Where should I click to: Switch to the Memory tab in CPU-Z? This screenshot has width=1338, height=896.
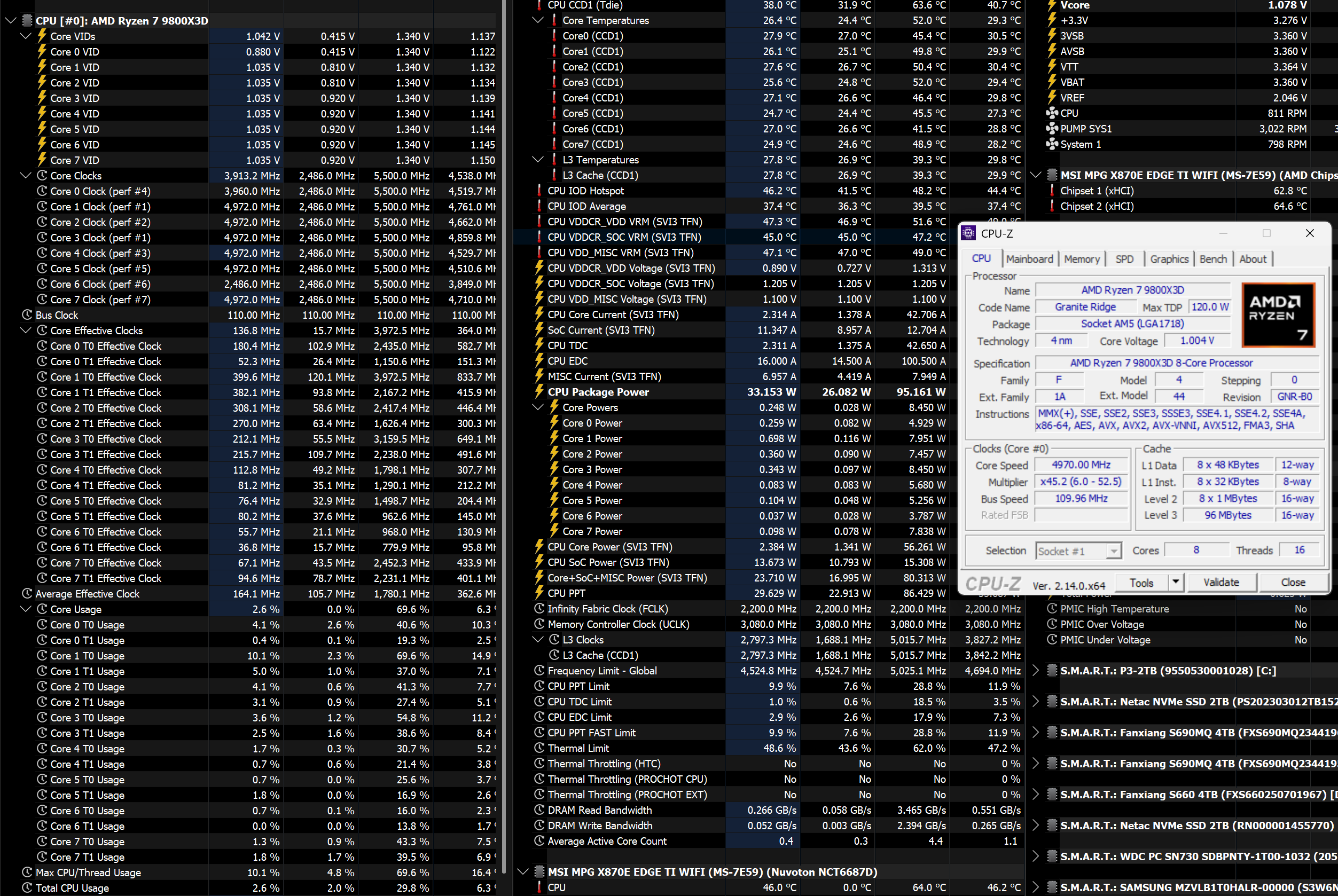[1082, 259]
